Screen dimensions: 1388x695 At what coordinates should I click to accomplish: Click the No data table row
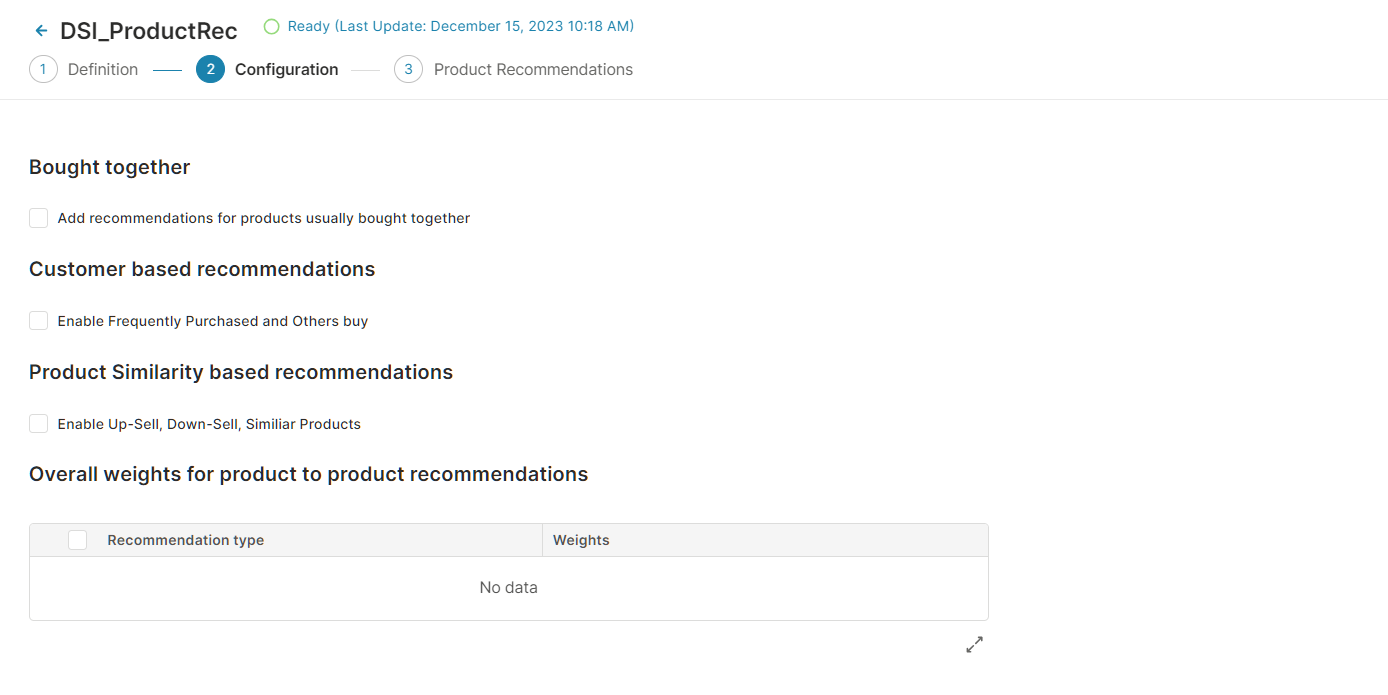(508, 588)
